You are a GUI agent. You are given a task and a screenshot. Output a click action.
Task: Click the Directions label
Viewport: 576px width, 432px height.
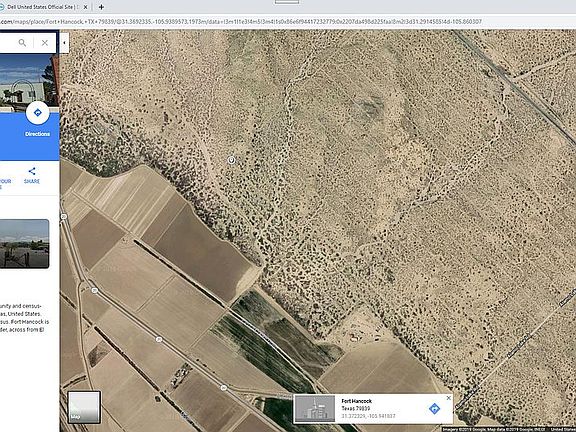37,134
